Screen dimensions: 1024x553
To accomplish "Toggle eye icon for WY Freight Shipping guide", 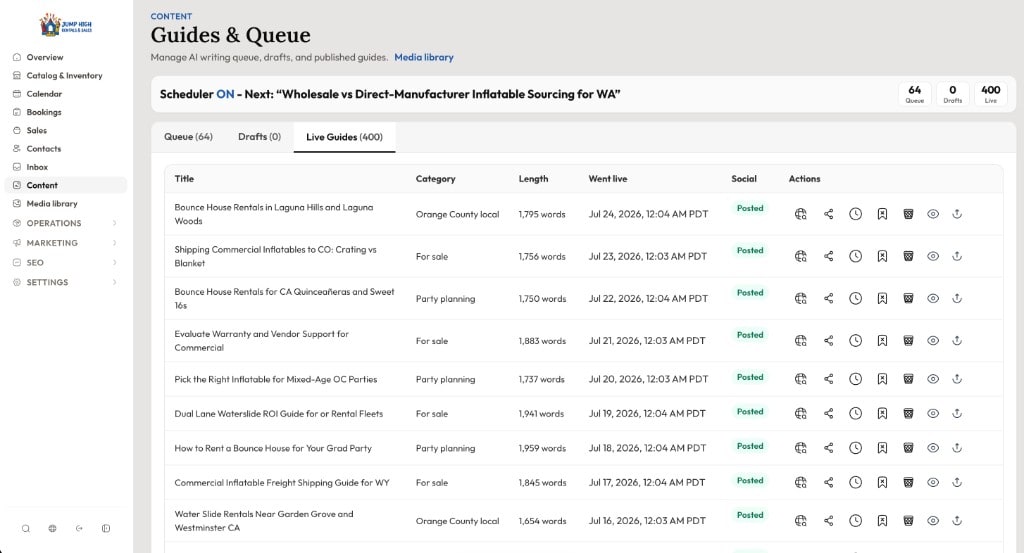I will [x=933, y=482].
